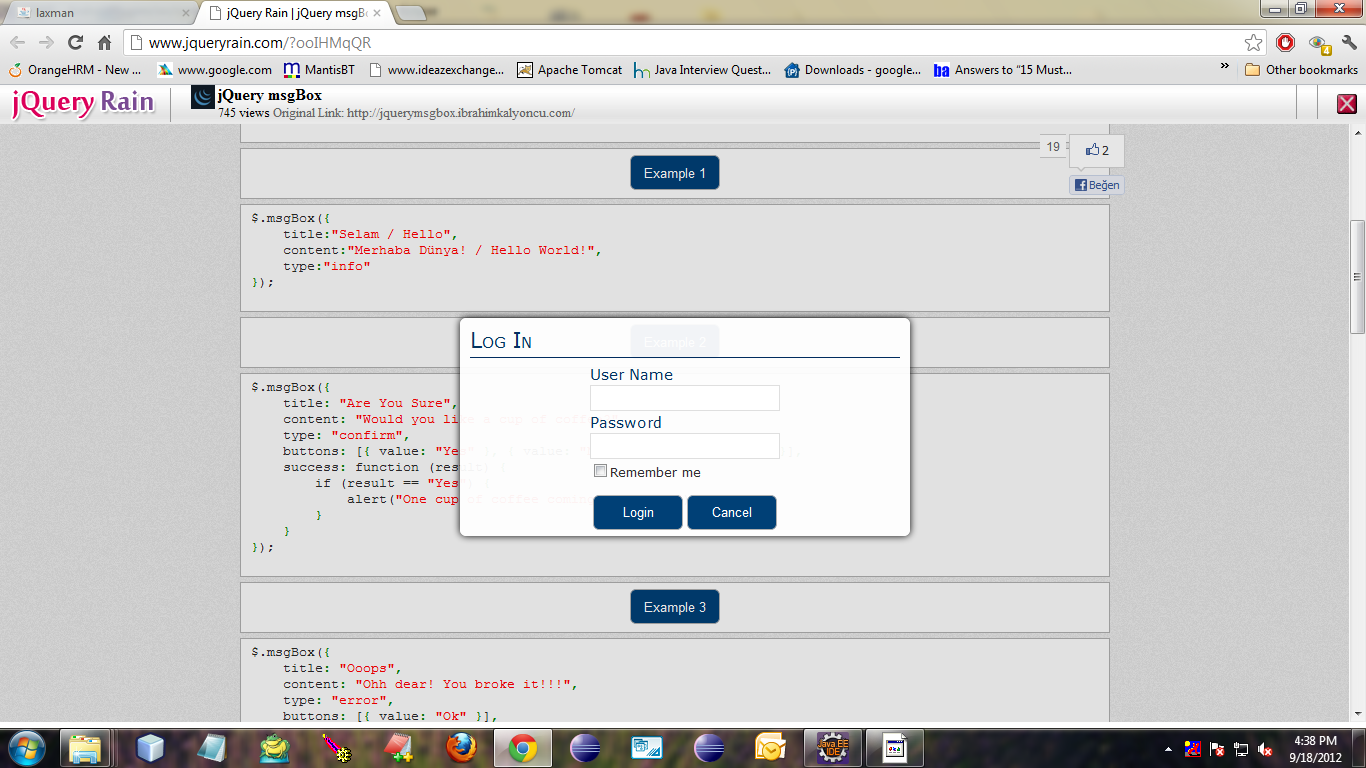The height and width of the screenshot is (768, 1366).
Task: Open Microsoft Outlook from the taskbar
Action: 770,748
